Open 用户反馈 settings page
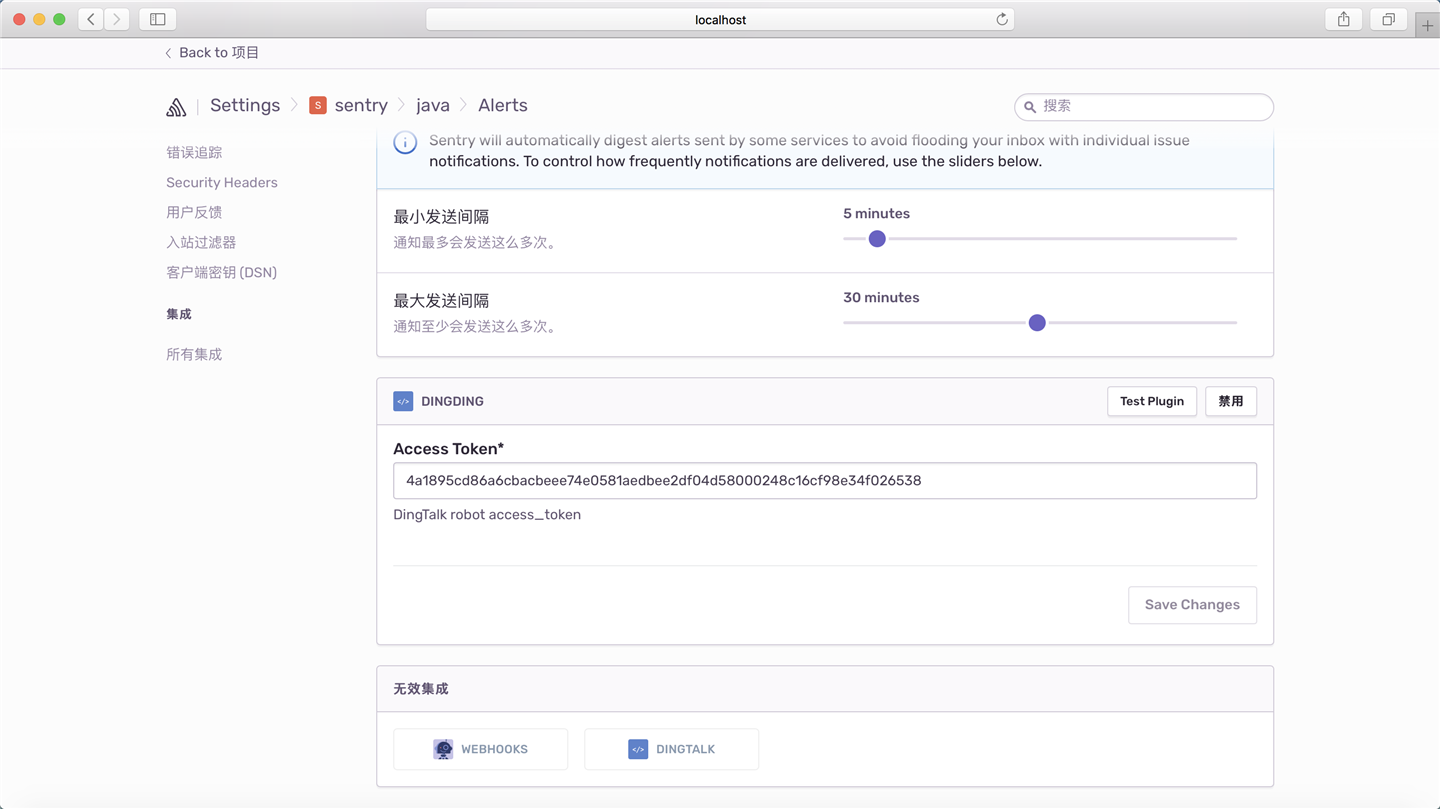 point(194,212)
